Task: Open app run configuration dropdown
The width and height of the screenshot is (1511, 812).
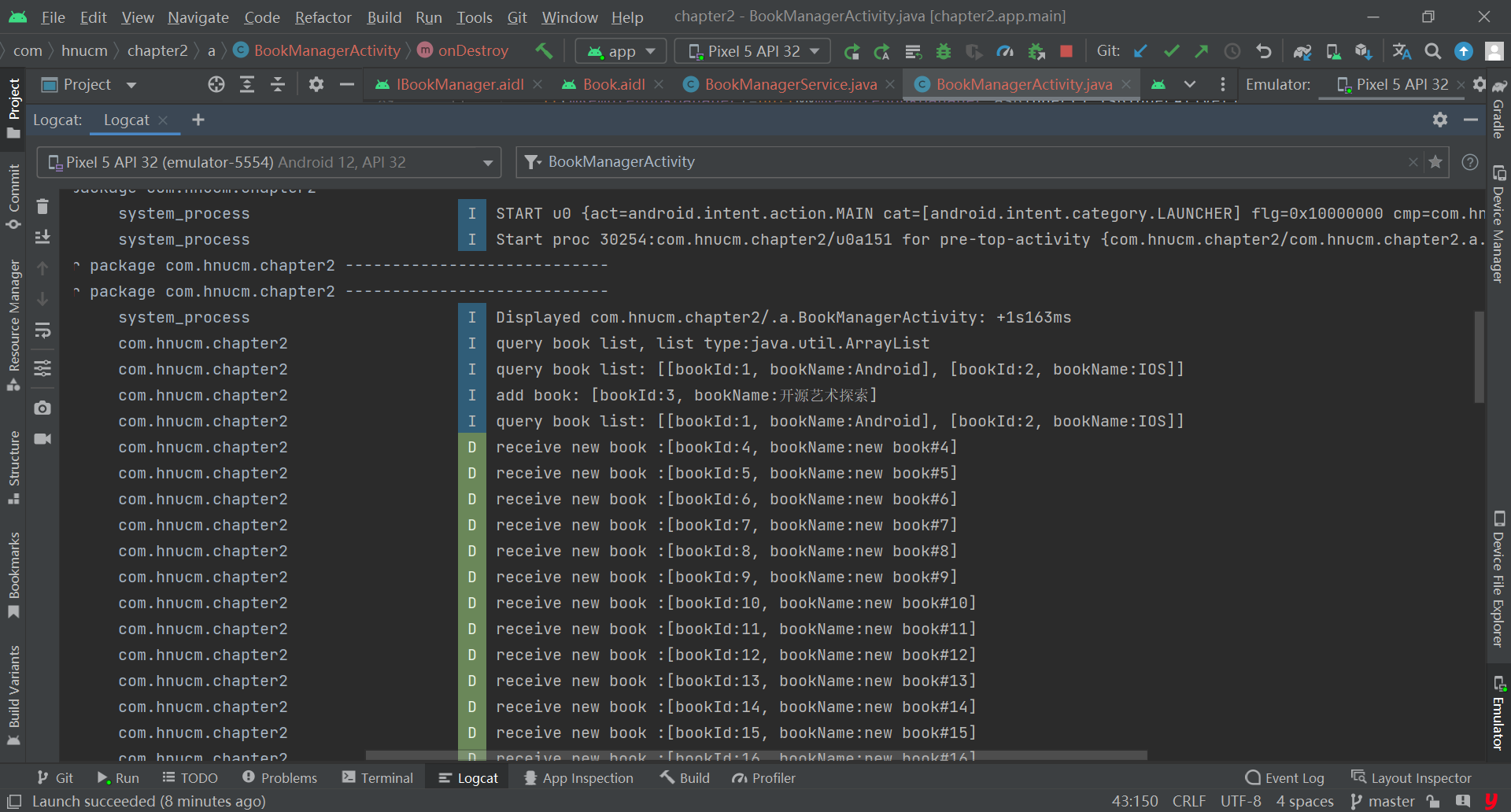Action: point(621,52)
